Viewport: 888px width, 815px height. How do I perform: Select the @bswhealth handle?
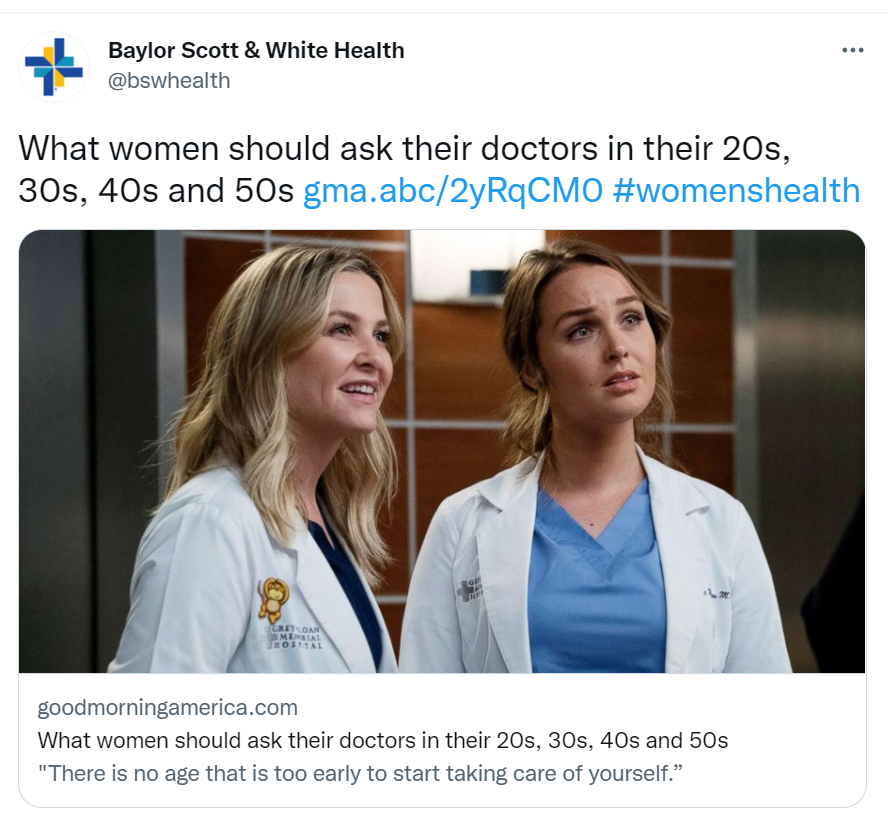[x=169, y=80]
